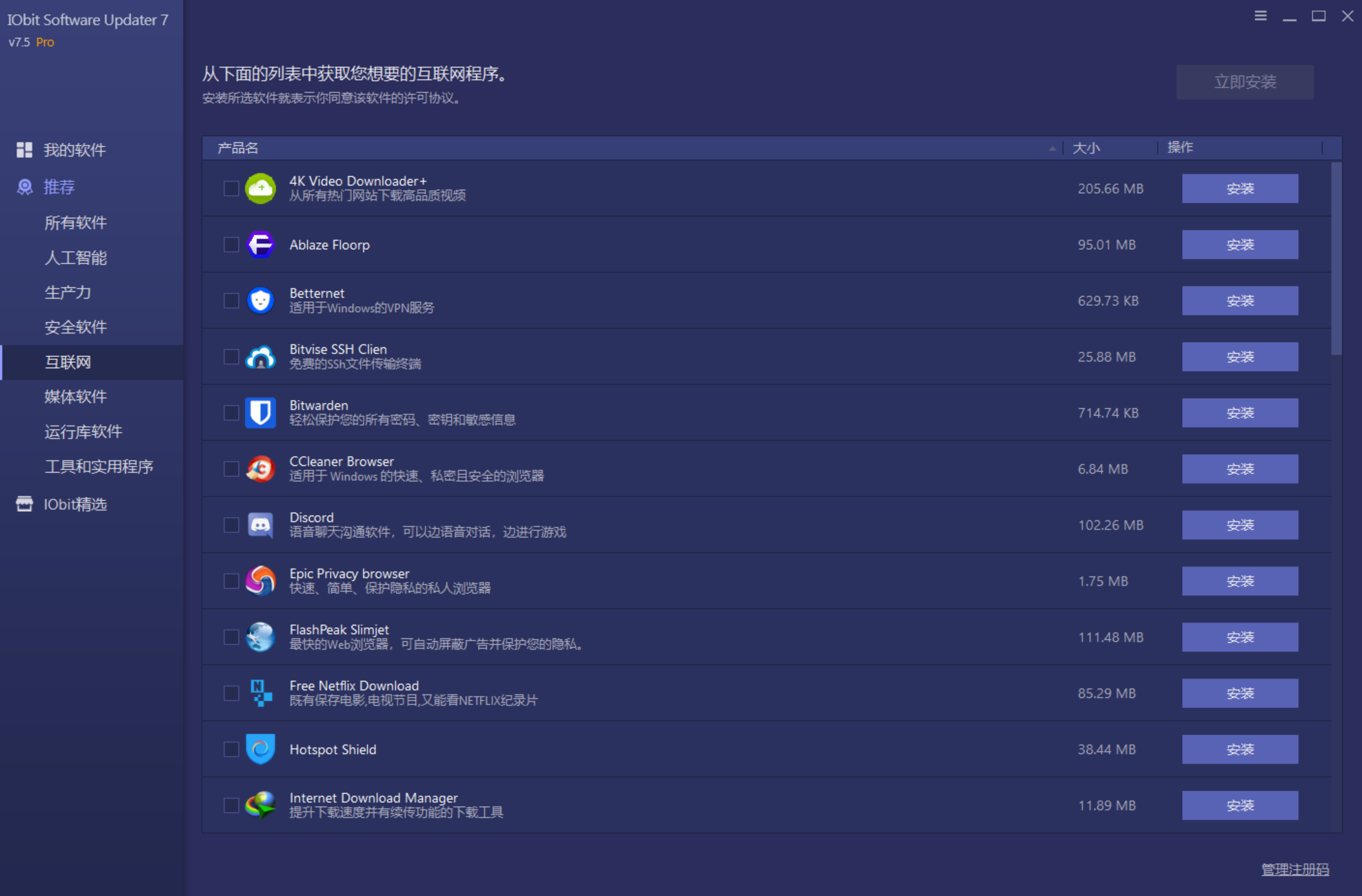Viewport: 1362px width, 896px height.
Task: Open the hamburger menu in title bar
Action: (1261, 15)
